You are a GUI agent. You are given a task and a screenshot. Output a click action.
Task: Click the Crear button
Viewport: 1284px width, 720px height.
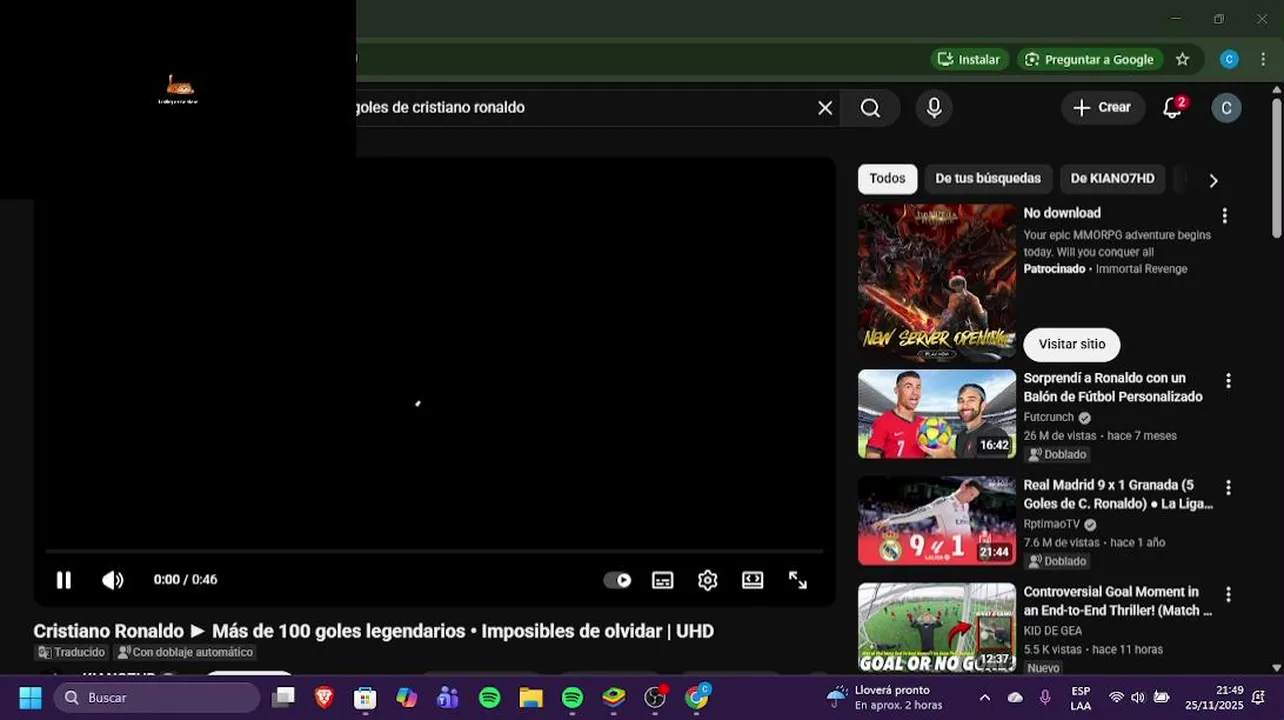[x=1102, y=108]
